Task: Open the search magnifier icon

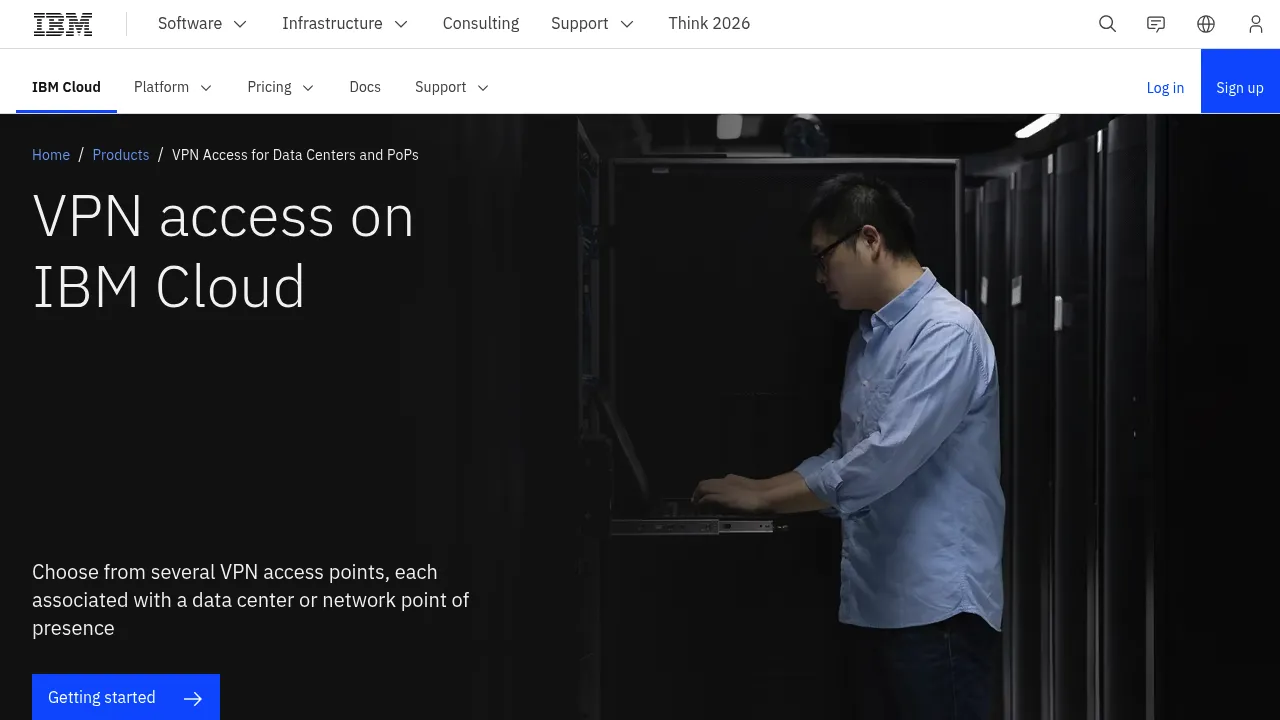Action: click(1107, 24)
